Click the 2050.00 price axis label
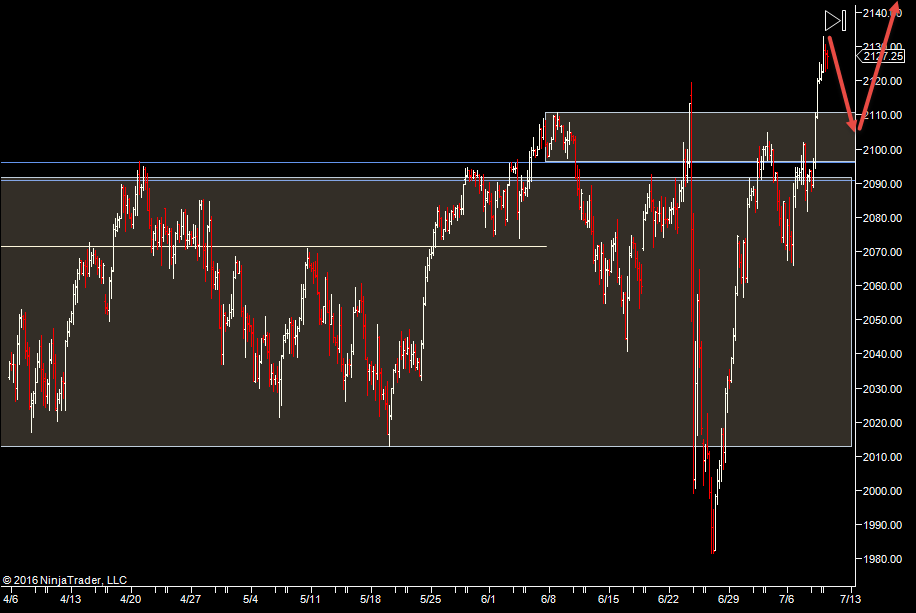This screenshot has width=916, height=613. (x=884, y=320)
